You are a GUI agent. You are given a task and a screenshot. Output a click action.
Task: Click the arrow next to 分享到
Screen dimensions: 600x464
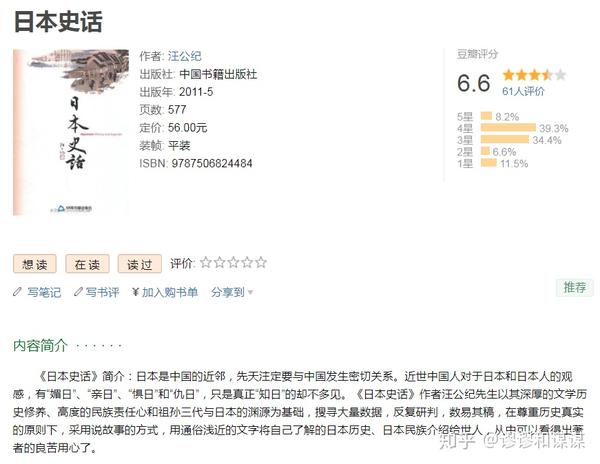pos(250,293)
